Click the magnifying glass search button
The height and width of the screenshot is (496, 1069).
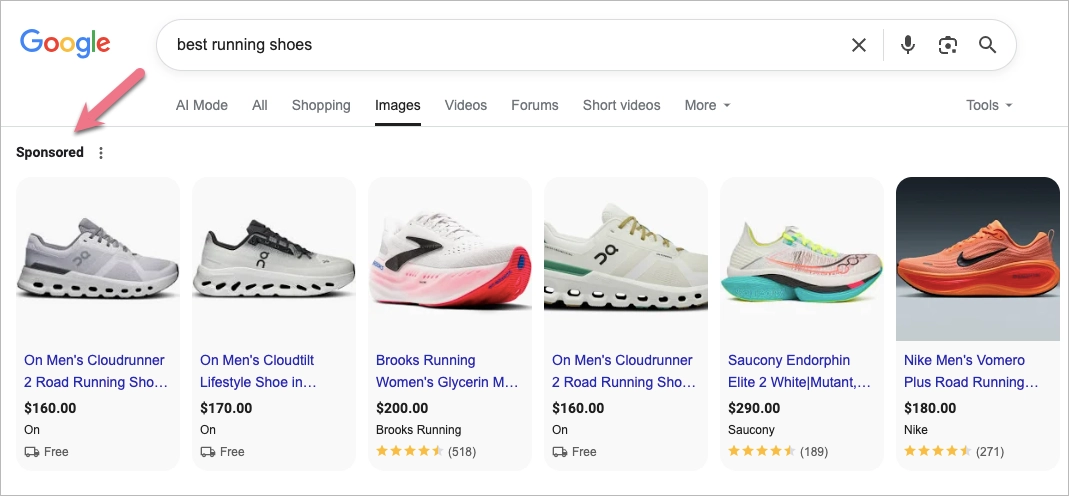point(988,45)
